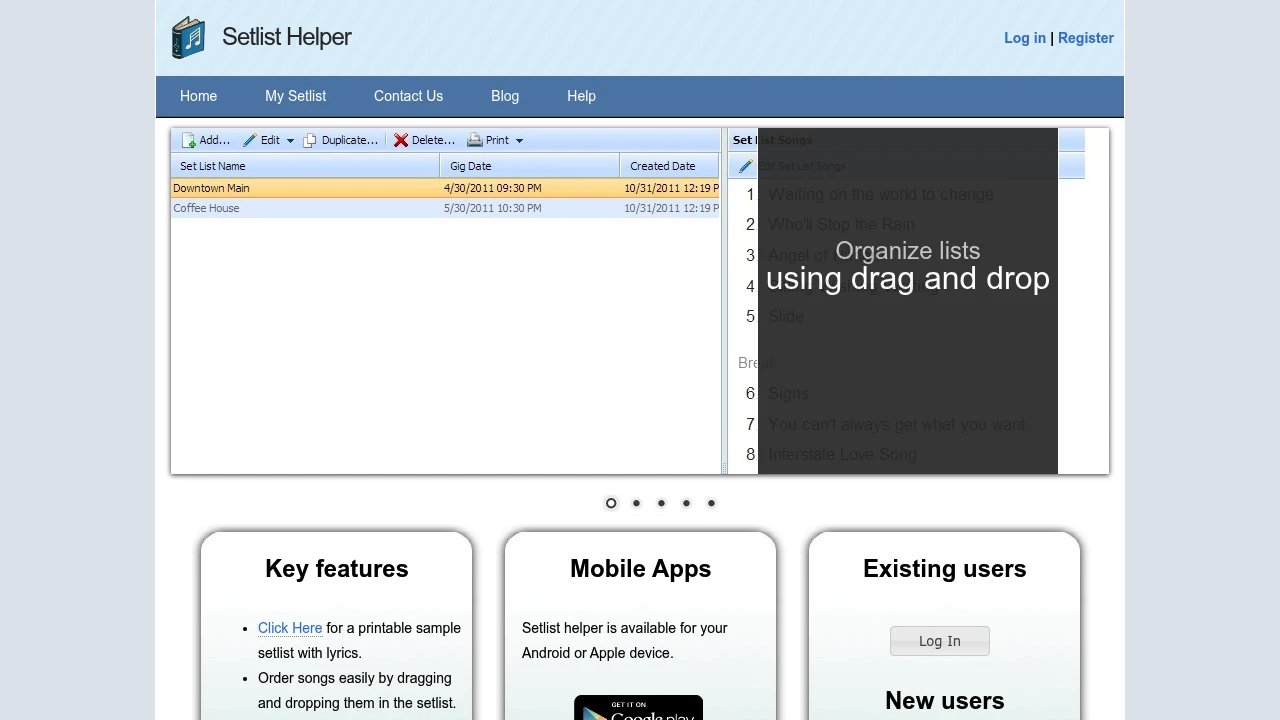
Task: Sort by the Set List Name column header
Action: pyautogui.click(x=305, y=166)
